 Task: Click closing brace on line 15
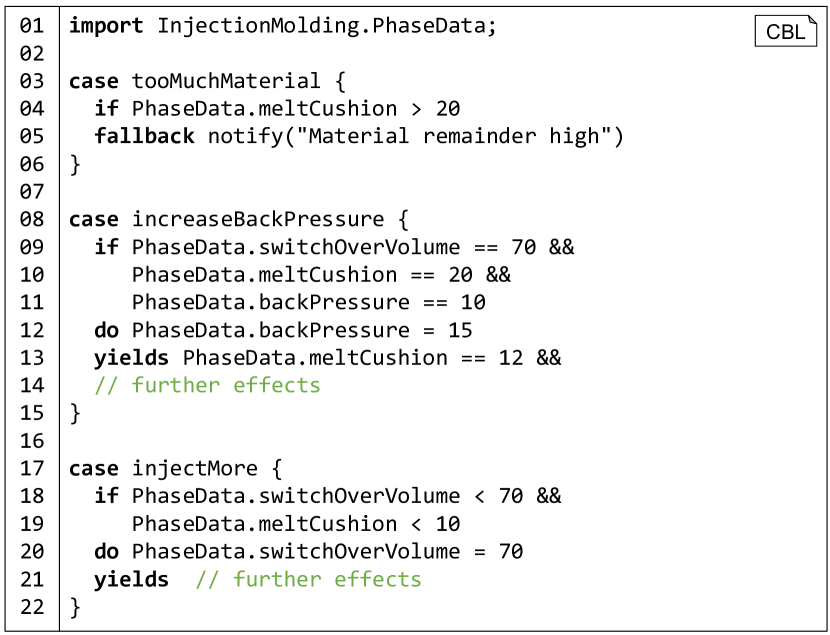click(75, 413)
